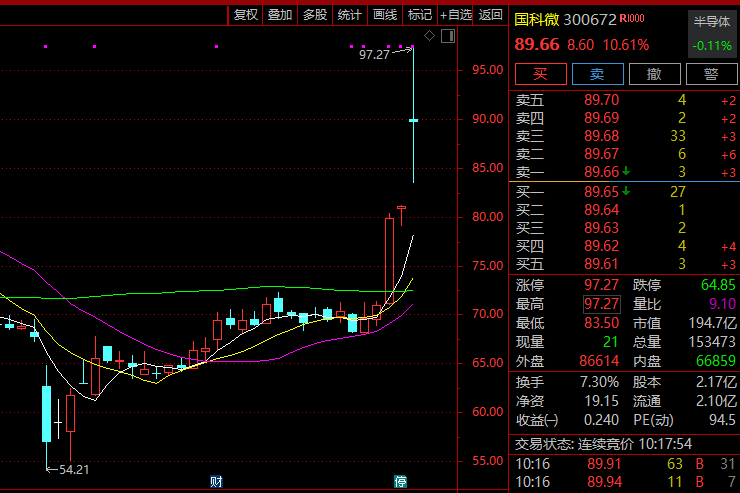Activate the 画线 drawing tool

pos(385,14)
